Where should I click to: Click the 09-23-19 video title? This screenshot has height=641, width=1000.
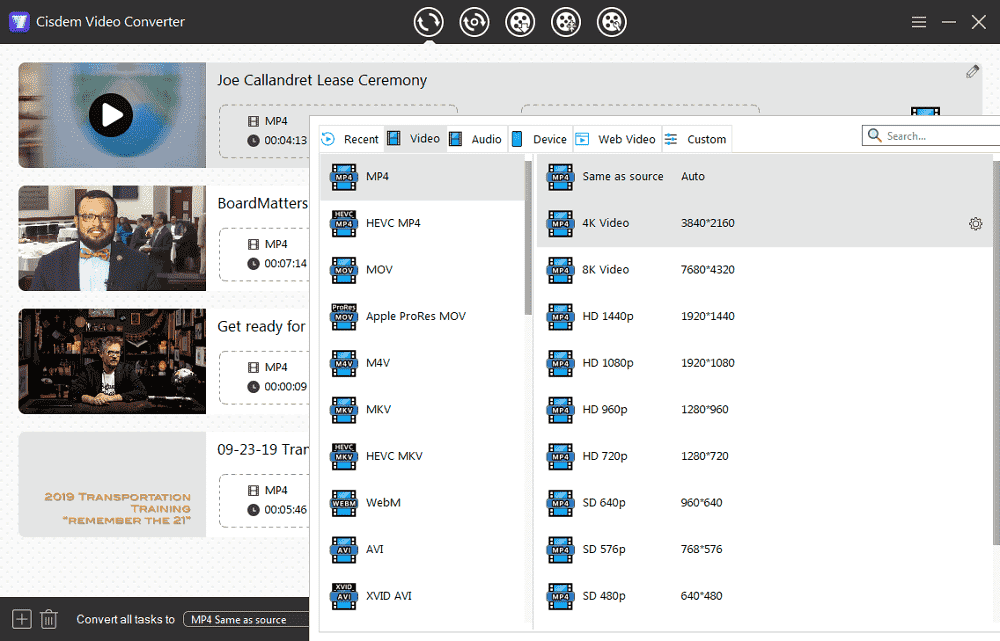[263, 450]
